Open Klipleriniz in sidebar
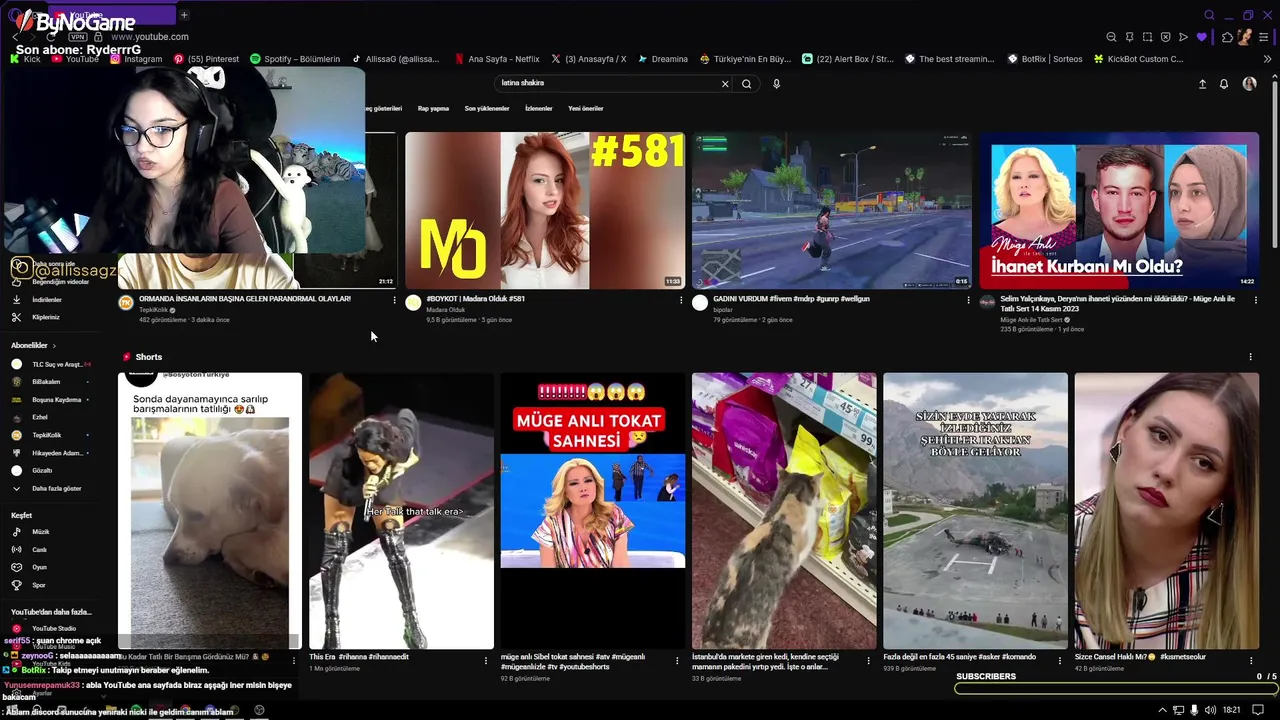The height and width of the screenshot is (720, 1280). click(x=45, y=317)
